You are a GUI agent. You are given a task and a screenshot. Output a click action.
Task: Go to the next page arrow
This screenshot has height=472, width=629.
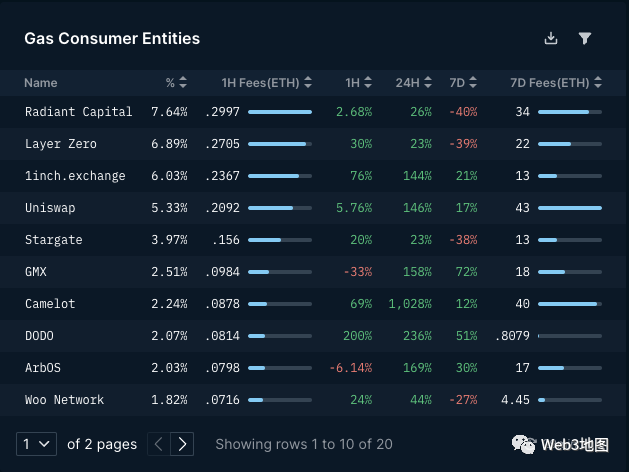pyautogui.click(x=182, y=444)
